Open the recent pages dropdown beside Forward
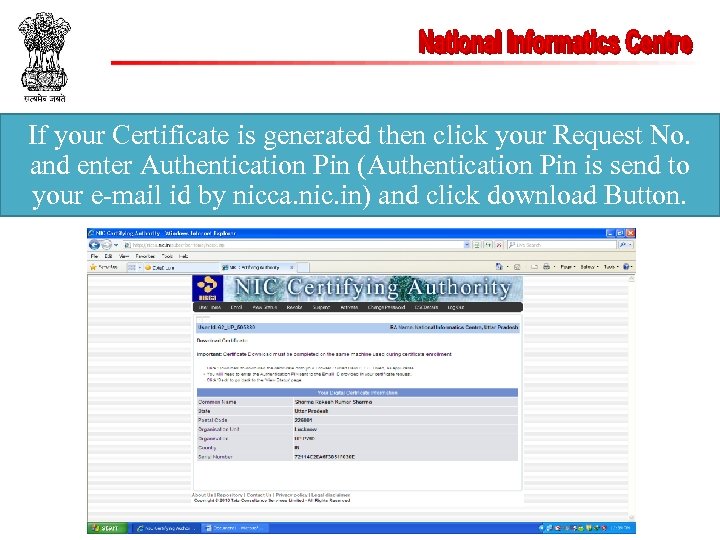 coord(116,245)
